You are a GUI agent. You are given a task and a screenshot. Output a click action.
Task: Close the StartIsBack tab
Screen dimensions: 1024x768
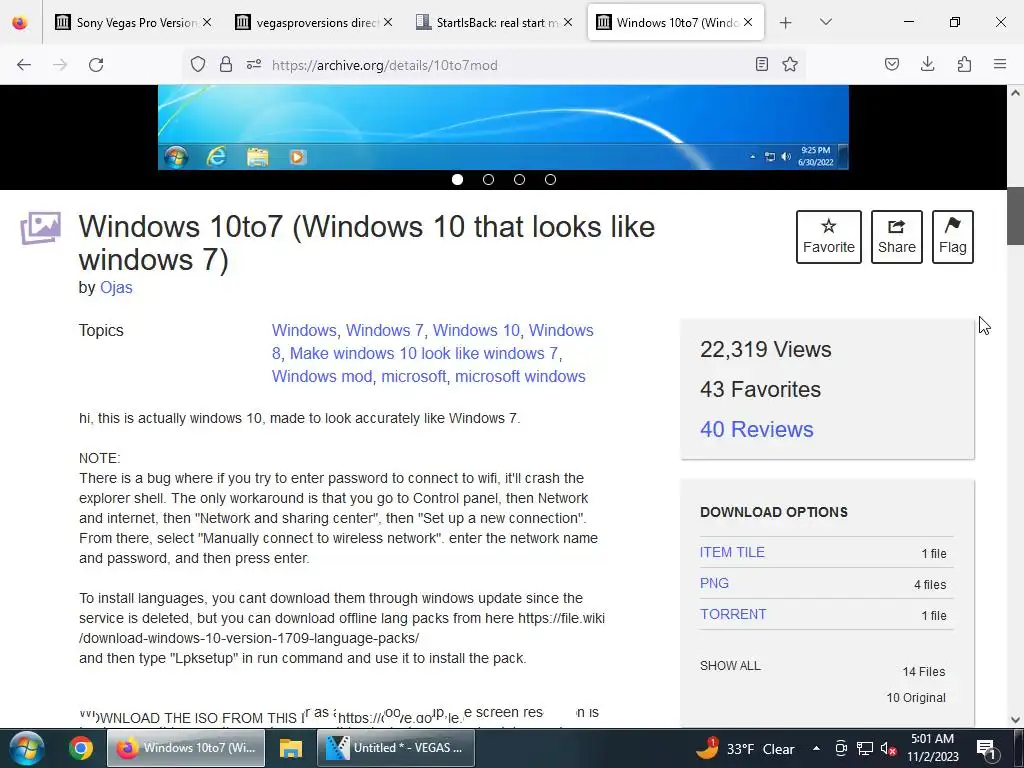click(x=568, y=23)
